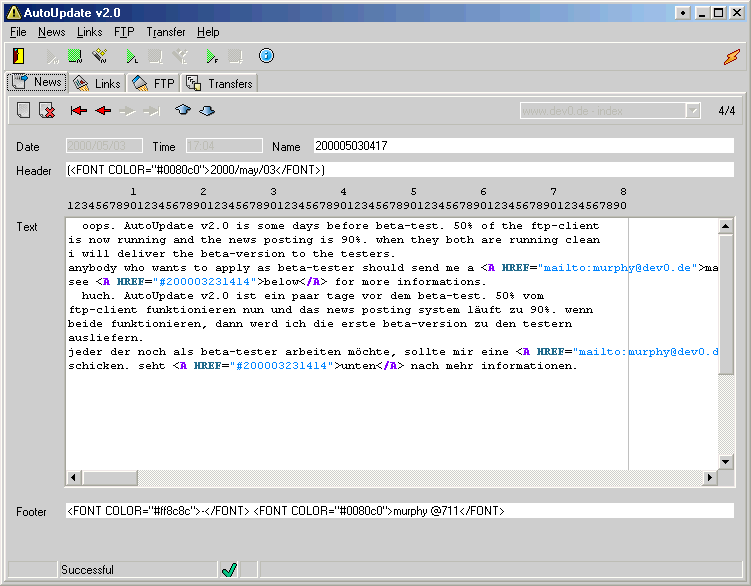Click the word 'below' in text
Viewport: 751px width, 586px height.
point(282,282)
